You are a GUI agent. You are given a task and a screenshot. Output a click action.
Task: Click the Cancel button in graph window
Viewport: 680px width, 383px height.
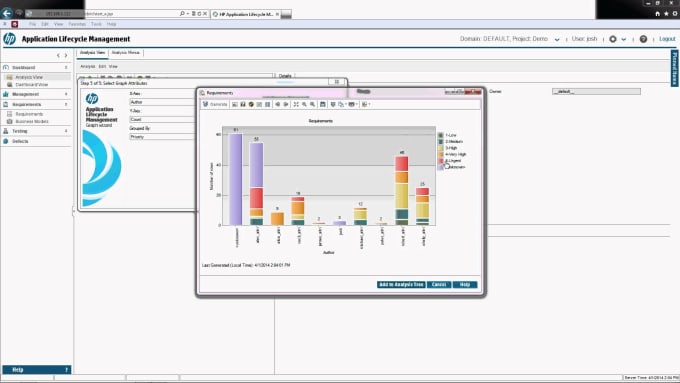[439, 285]
